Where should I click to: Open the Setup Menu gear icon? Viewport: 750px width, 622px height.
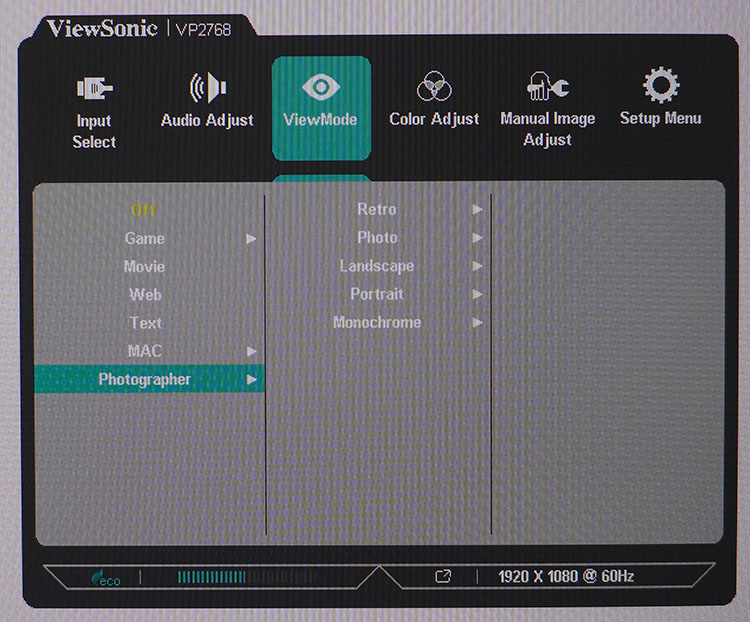tap(661, 85)
